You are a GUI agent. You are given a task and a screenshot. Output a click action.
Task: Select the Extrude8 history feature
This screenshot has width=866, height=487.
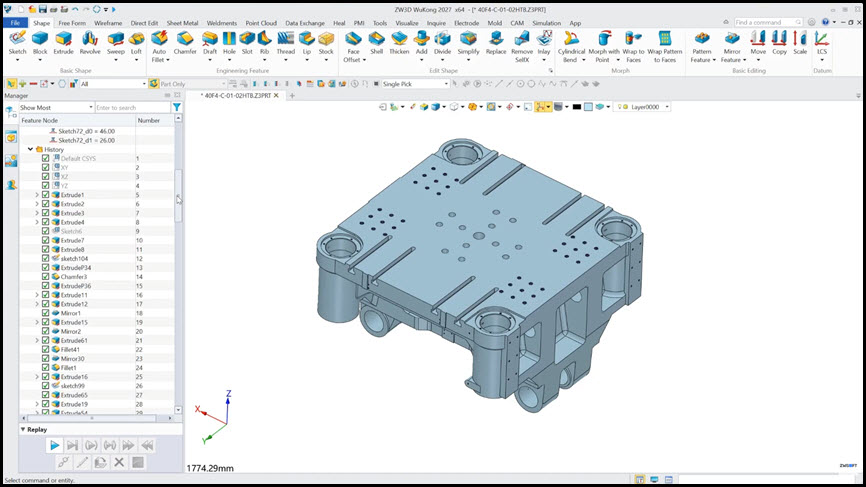[x=72, y=250]
